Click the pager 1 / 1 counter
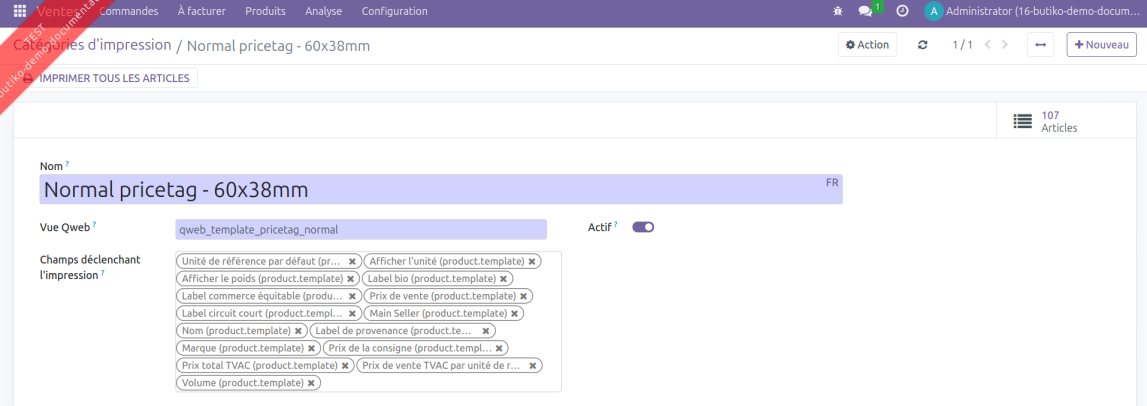The width and height of the screenshot is (1147, 406). [962, 45]
